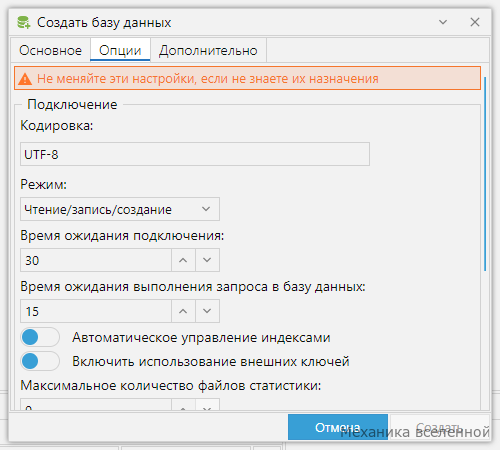Click the Кодировка UTF-8 input field
This screenshot has width=500, height=450.
(195, 154)
